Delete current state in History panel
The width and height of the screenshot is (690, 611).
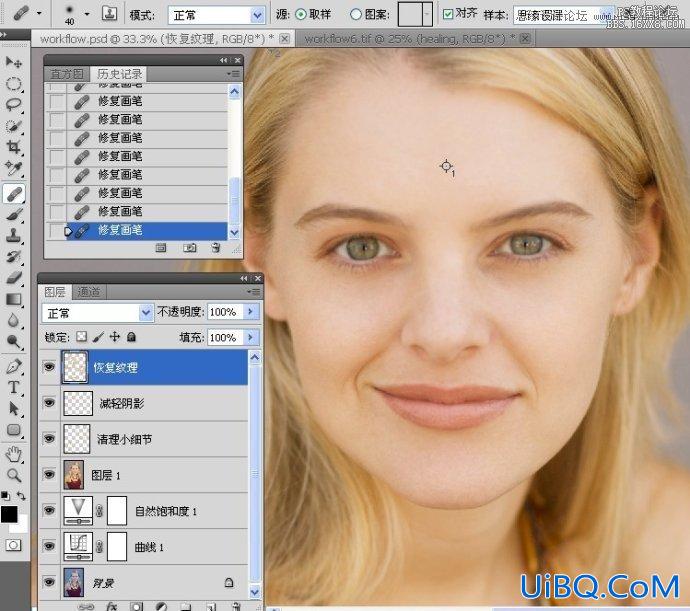216,248
